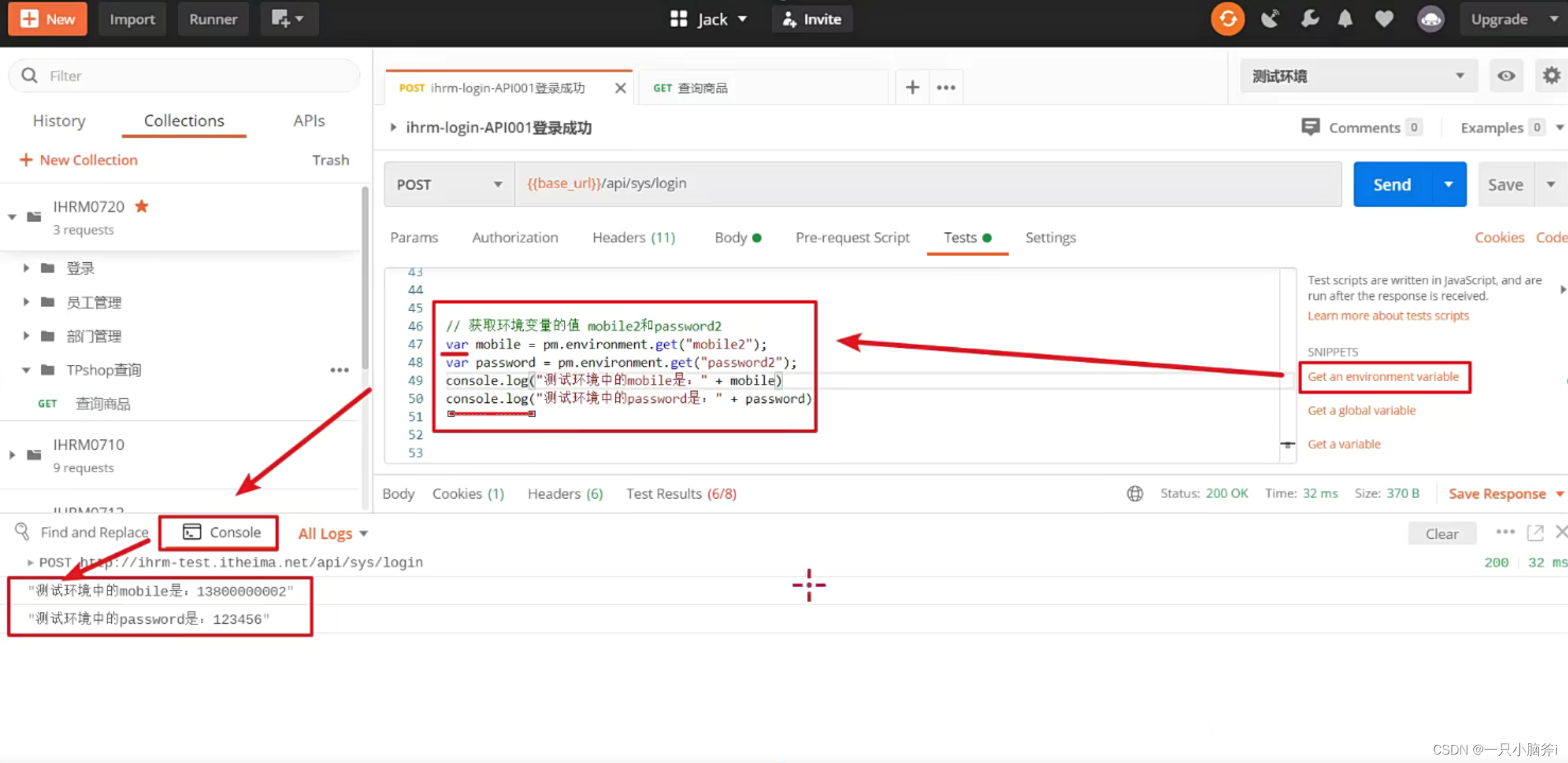The width and height of the screenshot is (1568, 763).
Task: Open the console three-dot options
Action: [1505, 532]
